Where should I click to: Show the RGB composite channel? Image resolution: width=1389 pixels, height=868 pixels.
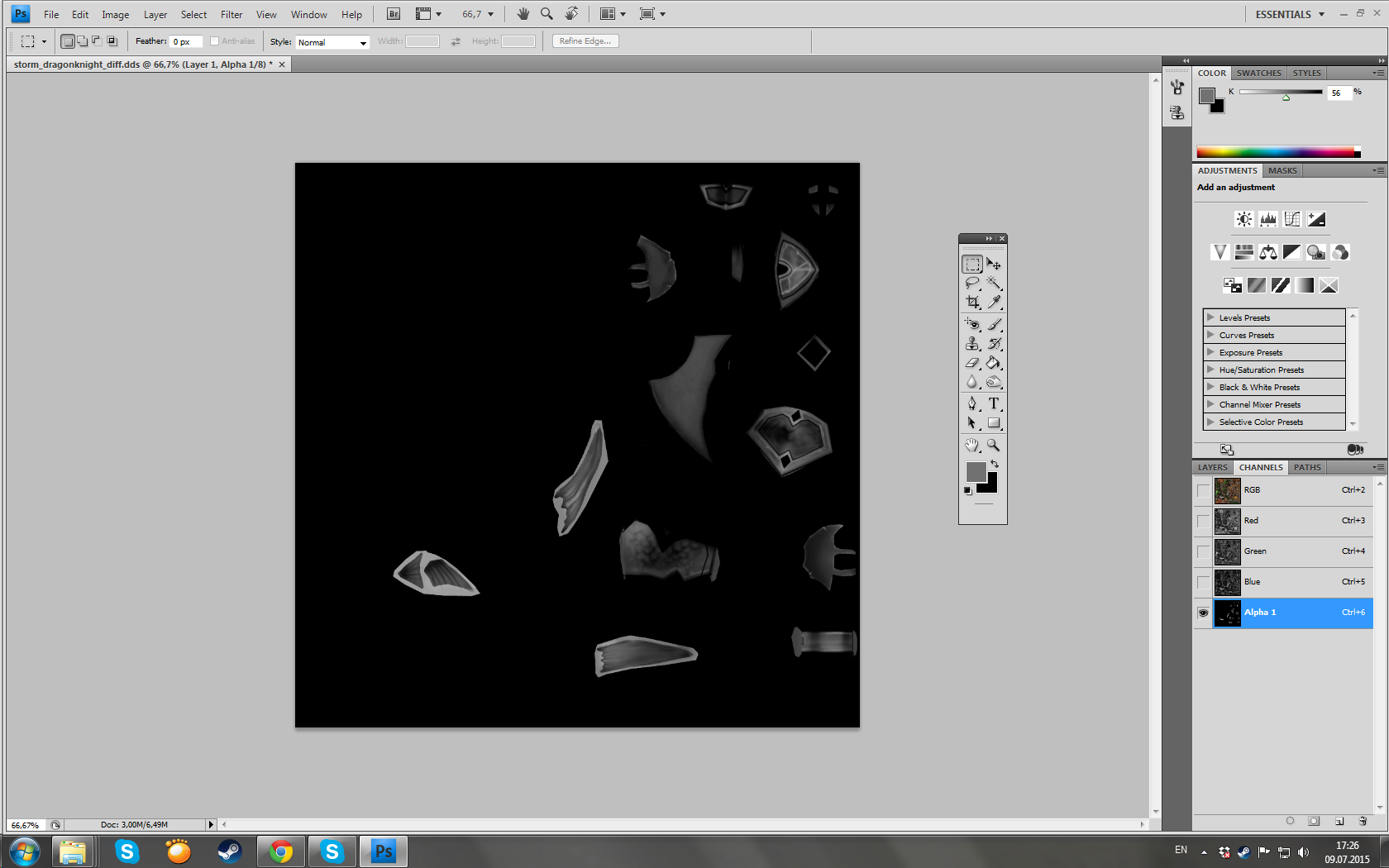point(1203,490)
